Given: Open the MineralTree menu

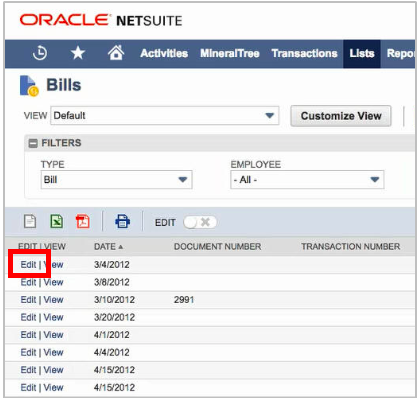Looking at the screenshot, I should (x=230, y=53).
